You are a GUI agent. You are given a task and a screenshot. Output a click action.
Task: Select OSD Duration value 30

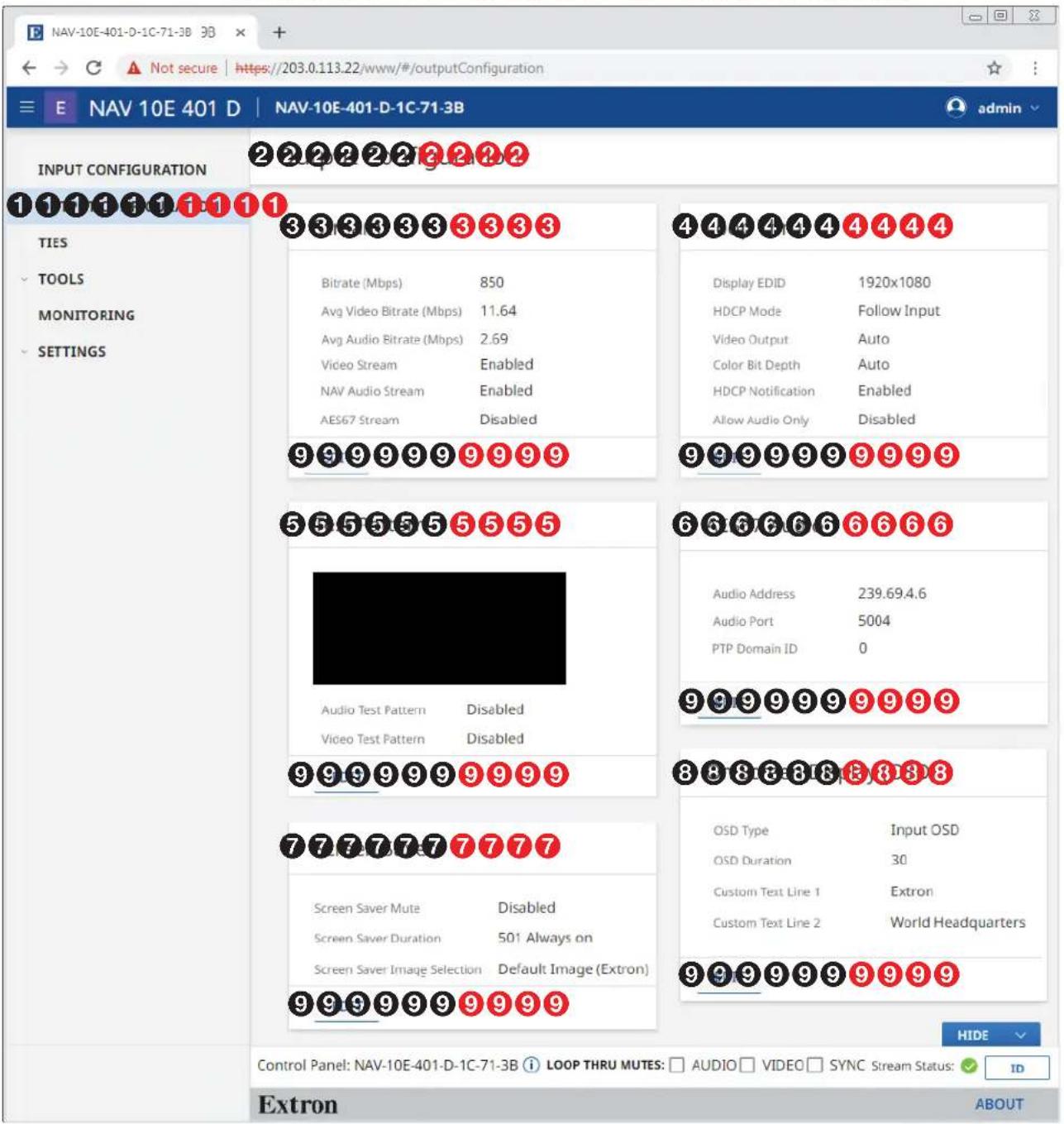[899, 860]
